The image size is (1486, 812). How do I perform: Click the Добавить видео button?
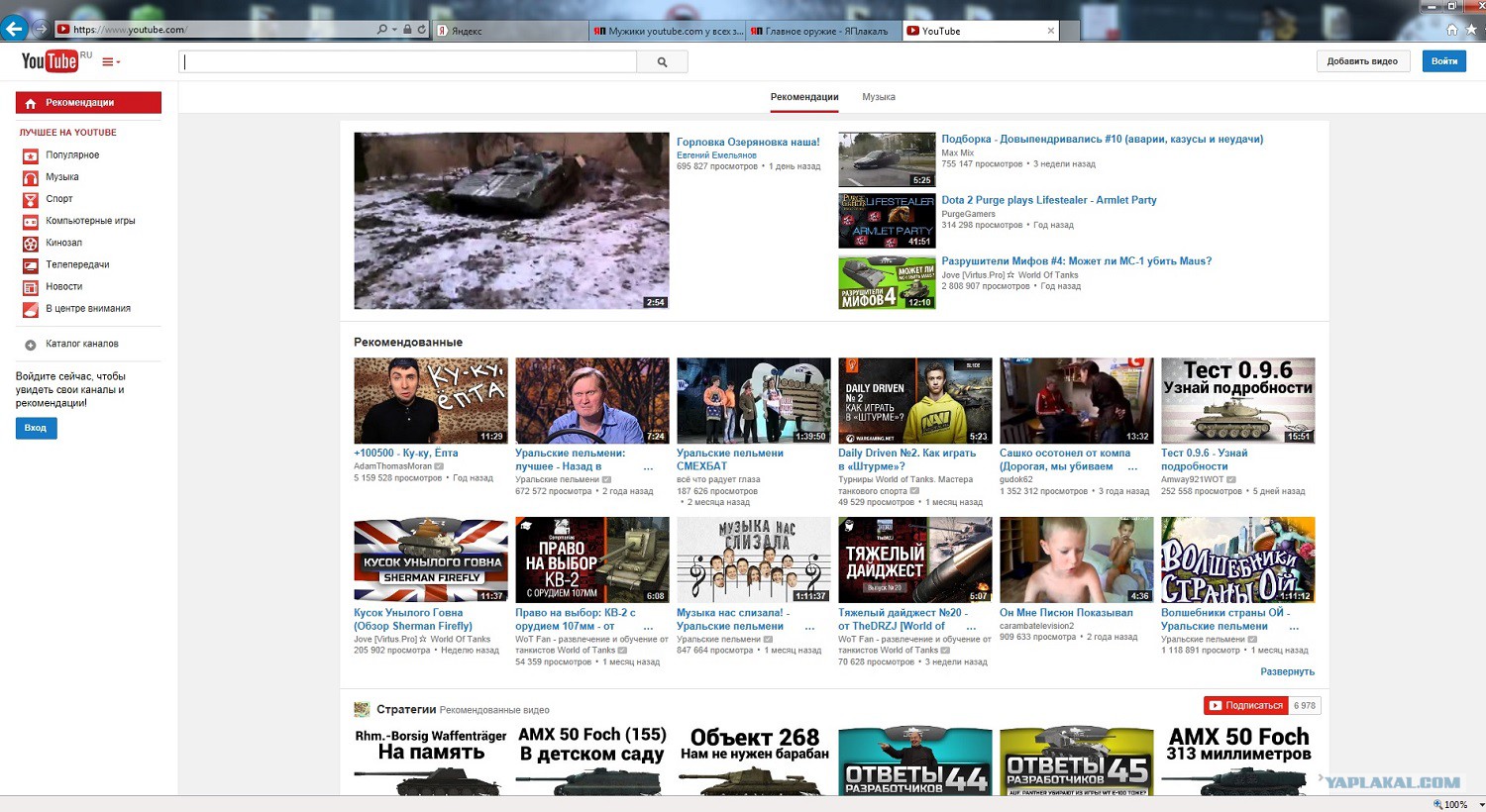tap(1362, 61)
